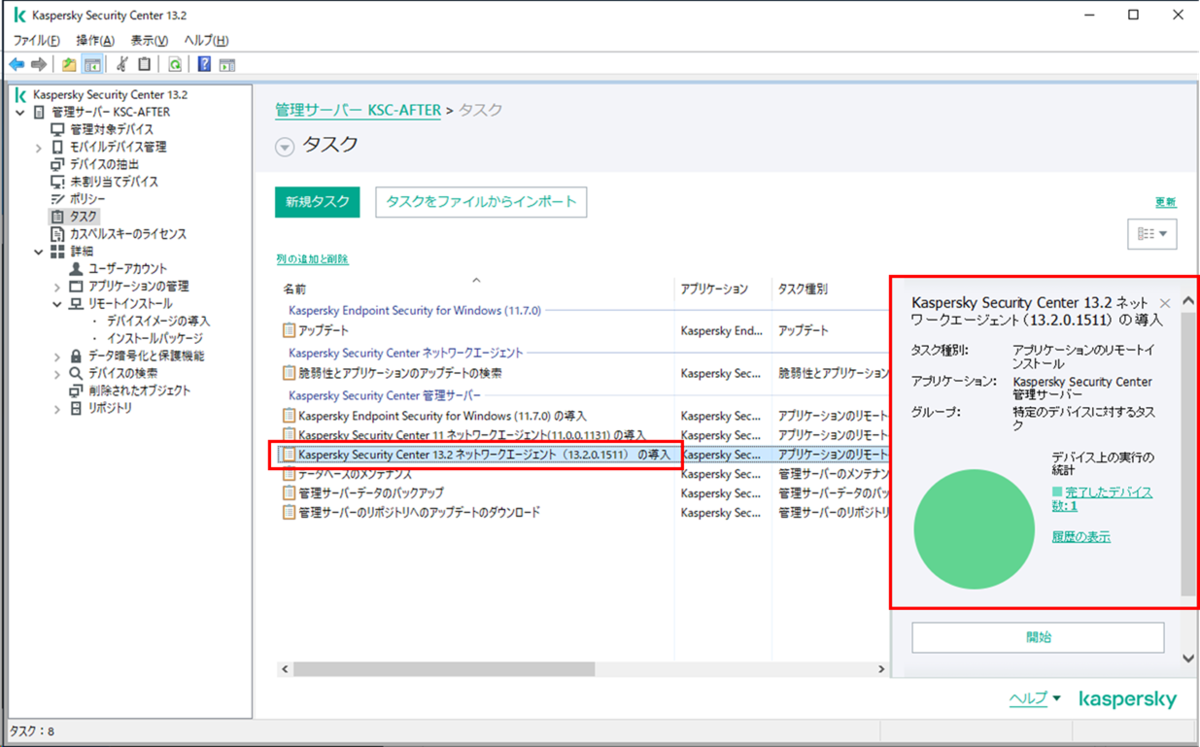Open the ヘルプ dropdown at bottom right
Image resolution: width=1200 pixels, height=747 pixels.
[x=1035, y=698]
